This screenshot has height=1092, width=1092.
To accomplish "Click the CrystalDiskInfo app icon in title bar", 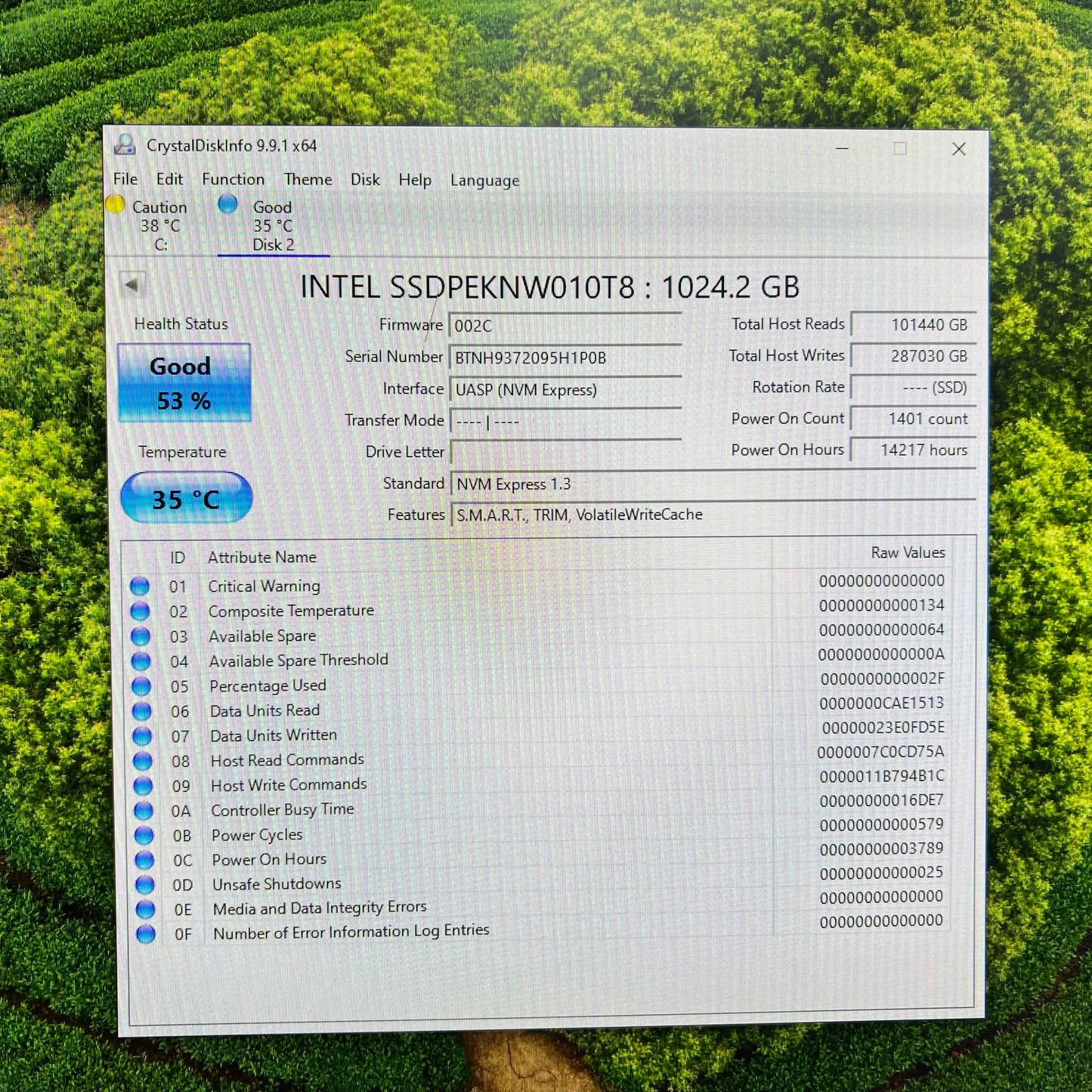I will [x=124, y=144].
